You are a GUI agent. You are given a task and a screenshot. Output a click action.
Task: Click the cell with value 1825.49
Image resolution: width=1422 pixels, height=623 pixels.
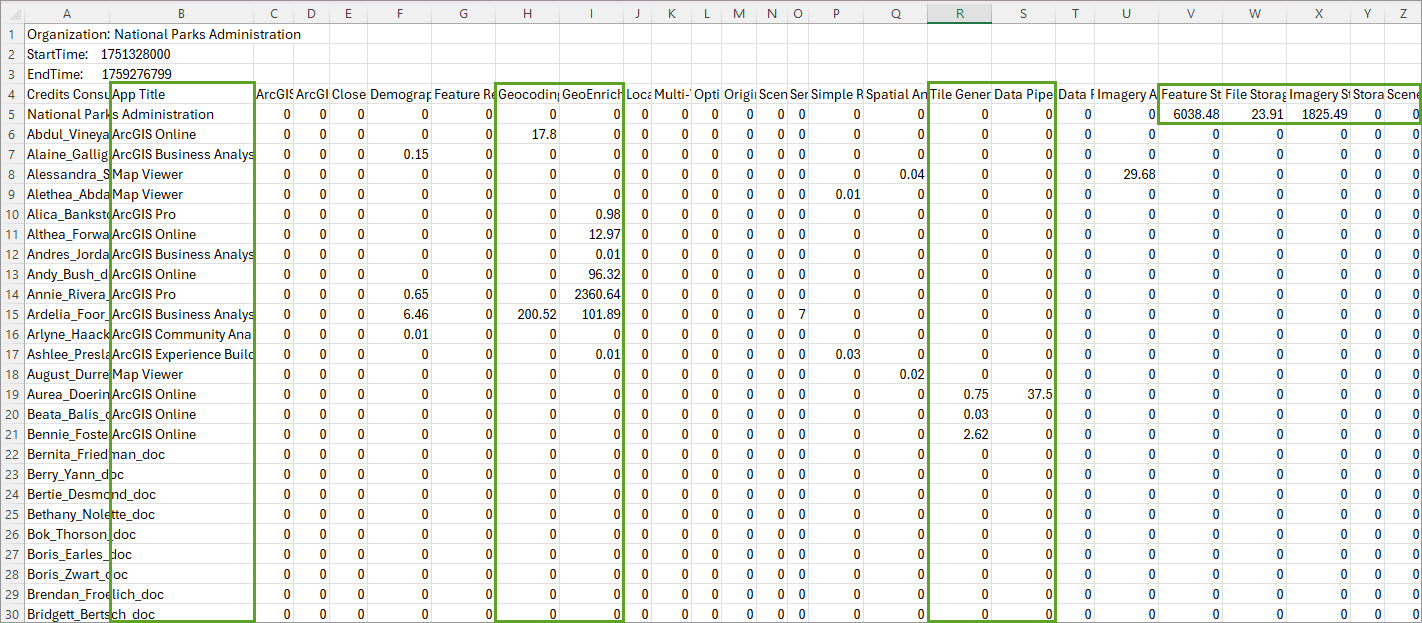pyautogui.click(x=1319, y=114)
